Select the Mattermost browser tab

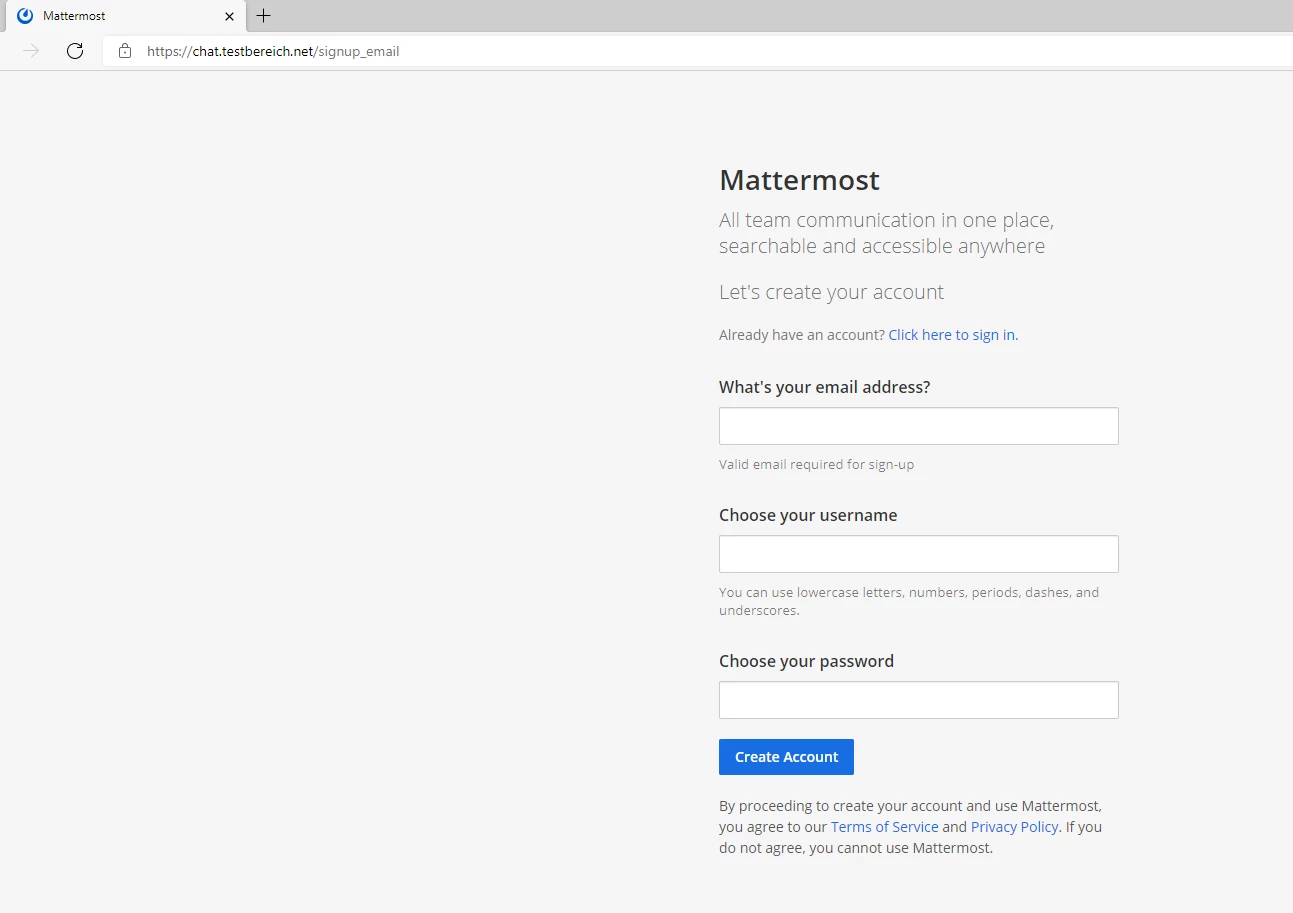point(125,16)
